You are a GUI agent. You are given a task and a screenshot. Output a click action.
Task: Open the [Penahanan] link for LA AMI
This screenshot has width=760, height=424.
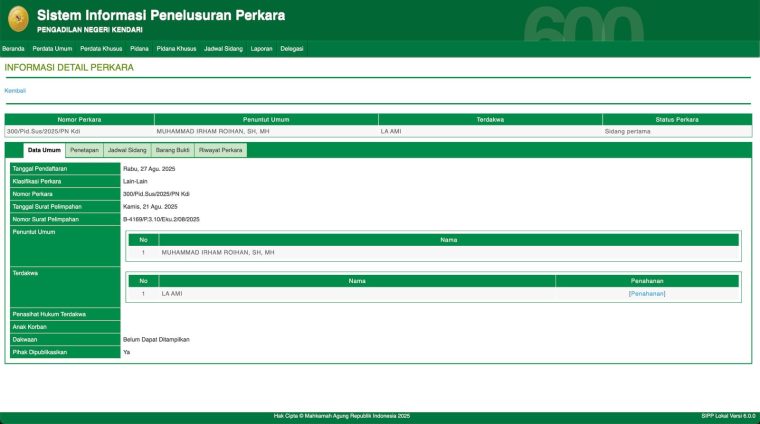click(646, 294)
